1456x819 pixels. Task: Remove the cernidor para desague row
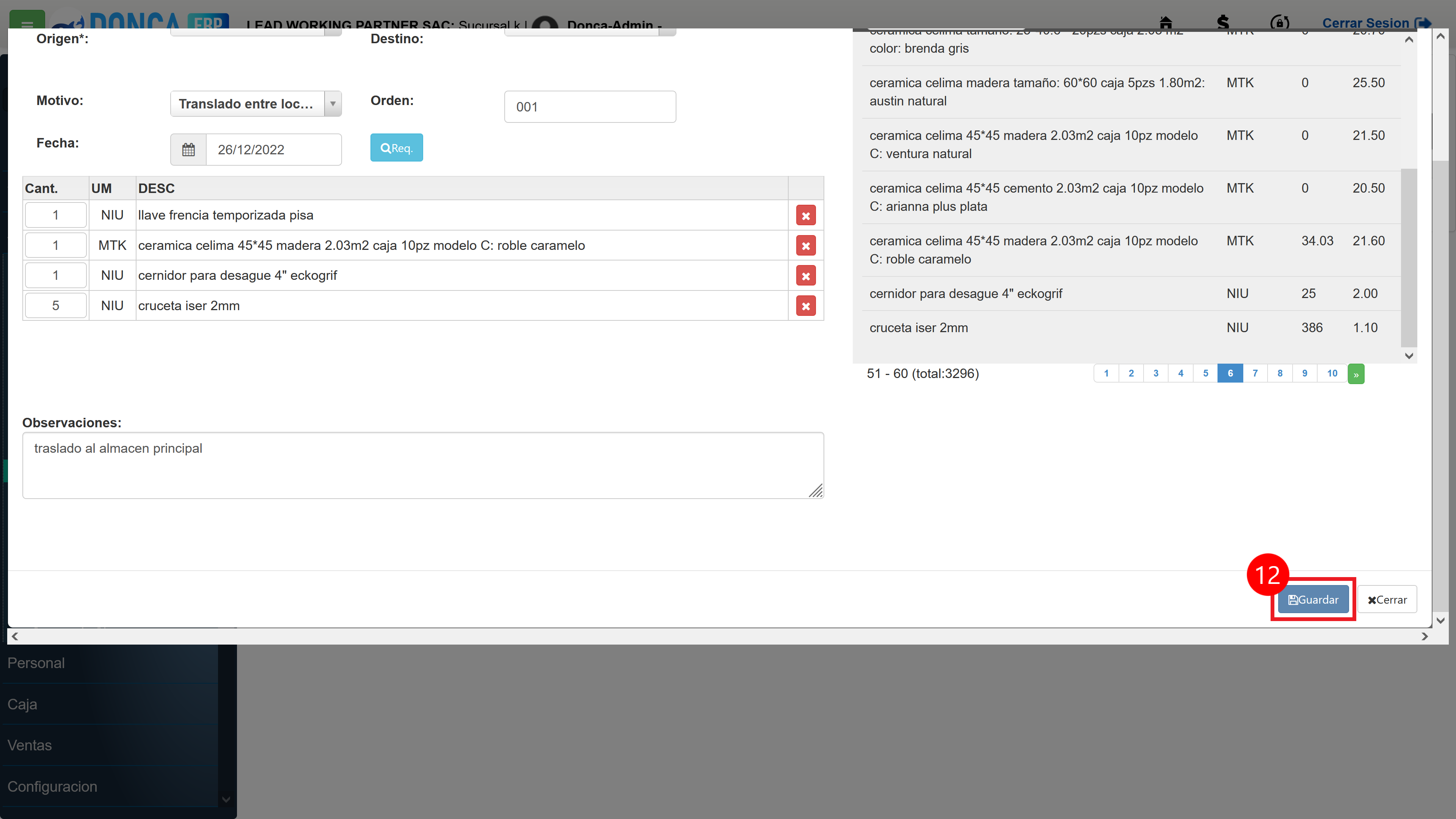pos(806,276)
